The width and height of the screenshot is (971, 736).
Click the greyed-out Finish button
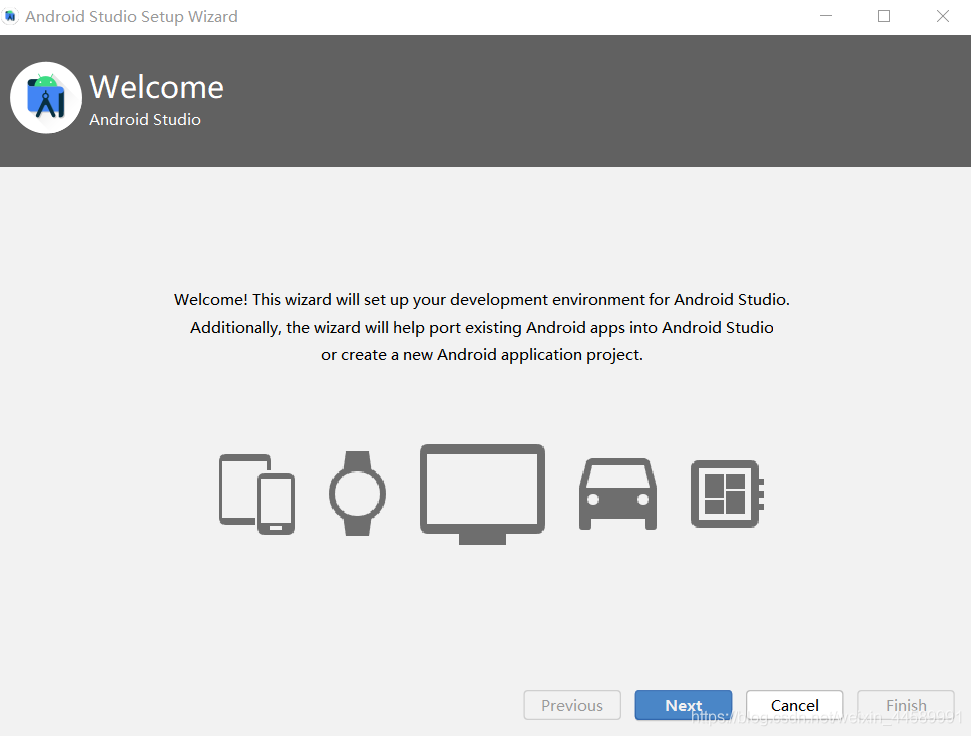coord(906,705)
